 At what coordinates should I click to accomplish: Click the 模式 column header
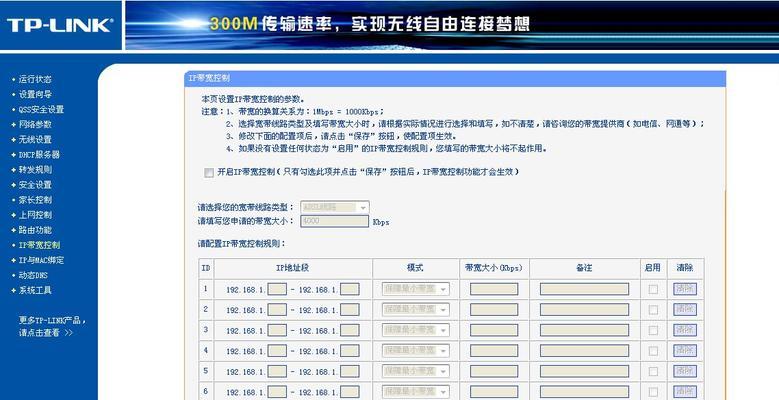(x=415, y=268)
